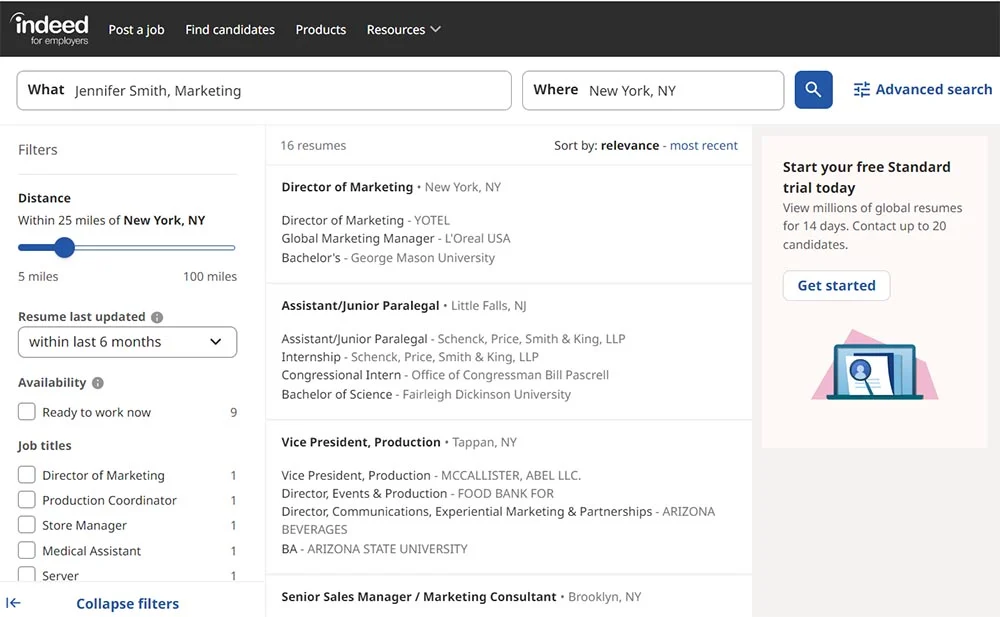This screenshot has height=617, width=1000.
Task: Click Vice President, Production - MCCALLISTER, ABEL LLC line
Action: point(431,475)
